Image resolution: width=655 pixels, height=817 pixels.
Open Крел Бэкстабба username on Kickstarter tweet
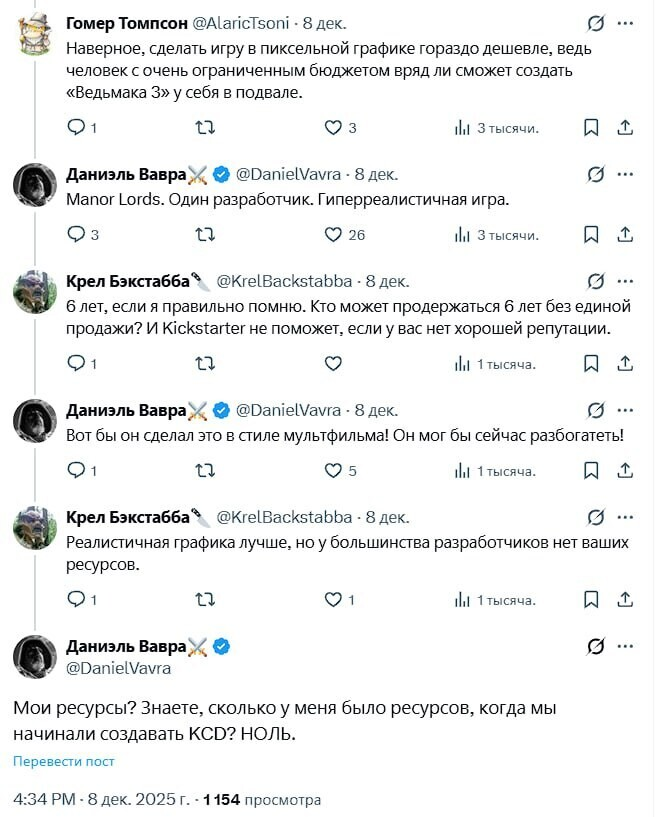127,281
